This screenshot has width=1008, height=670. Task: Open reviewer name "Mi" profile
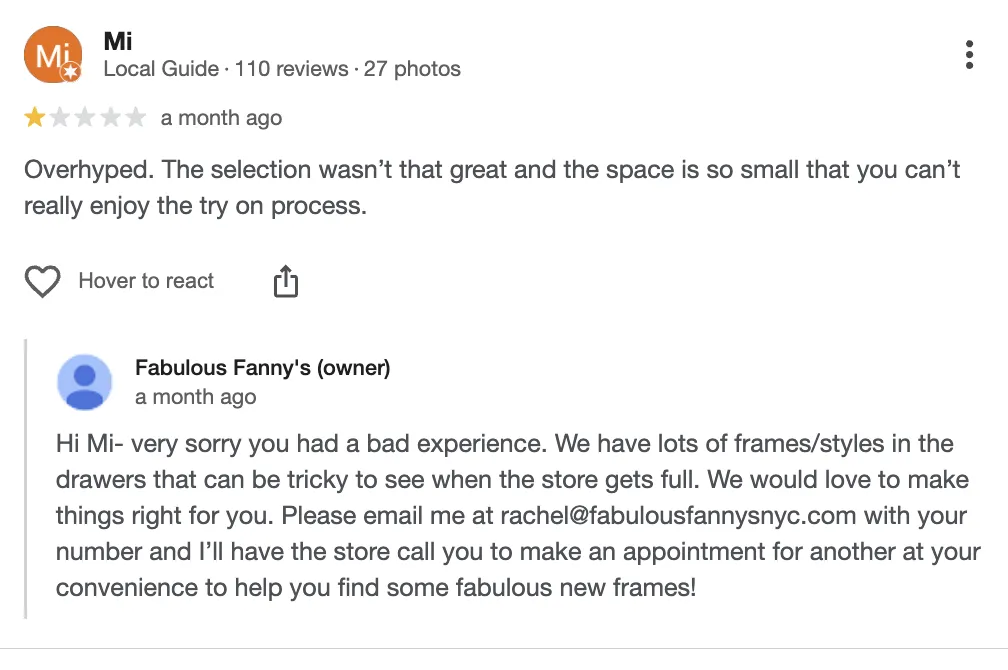118,42
